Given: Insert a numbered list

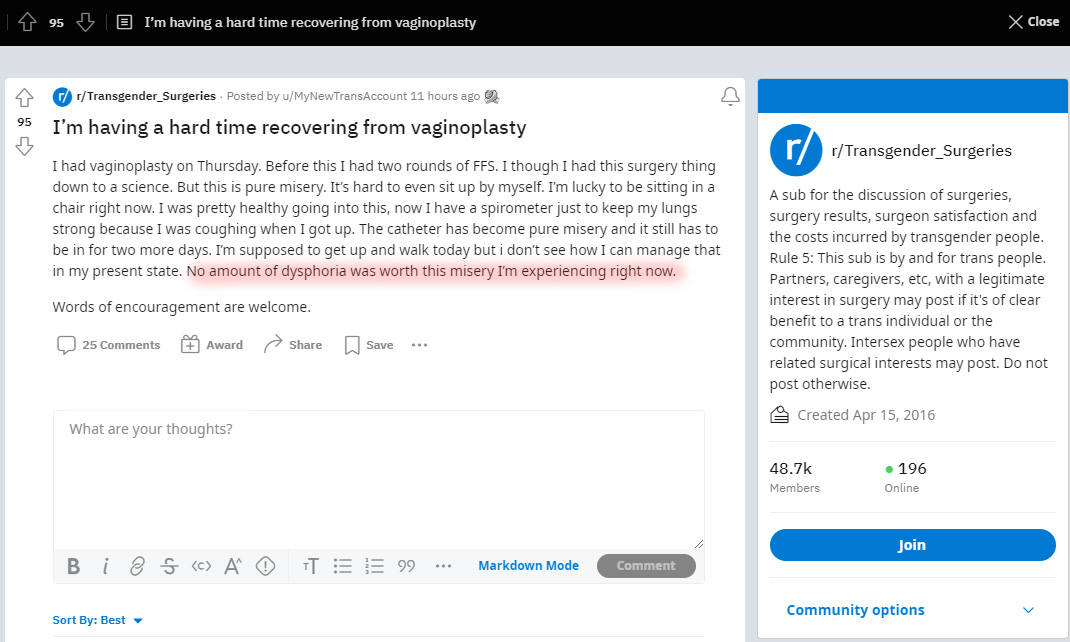Looking at the screenshot, I should tap(375, 566).
